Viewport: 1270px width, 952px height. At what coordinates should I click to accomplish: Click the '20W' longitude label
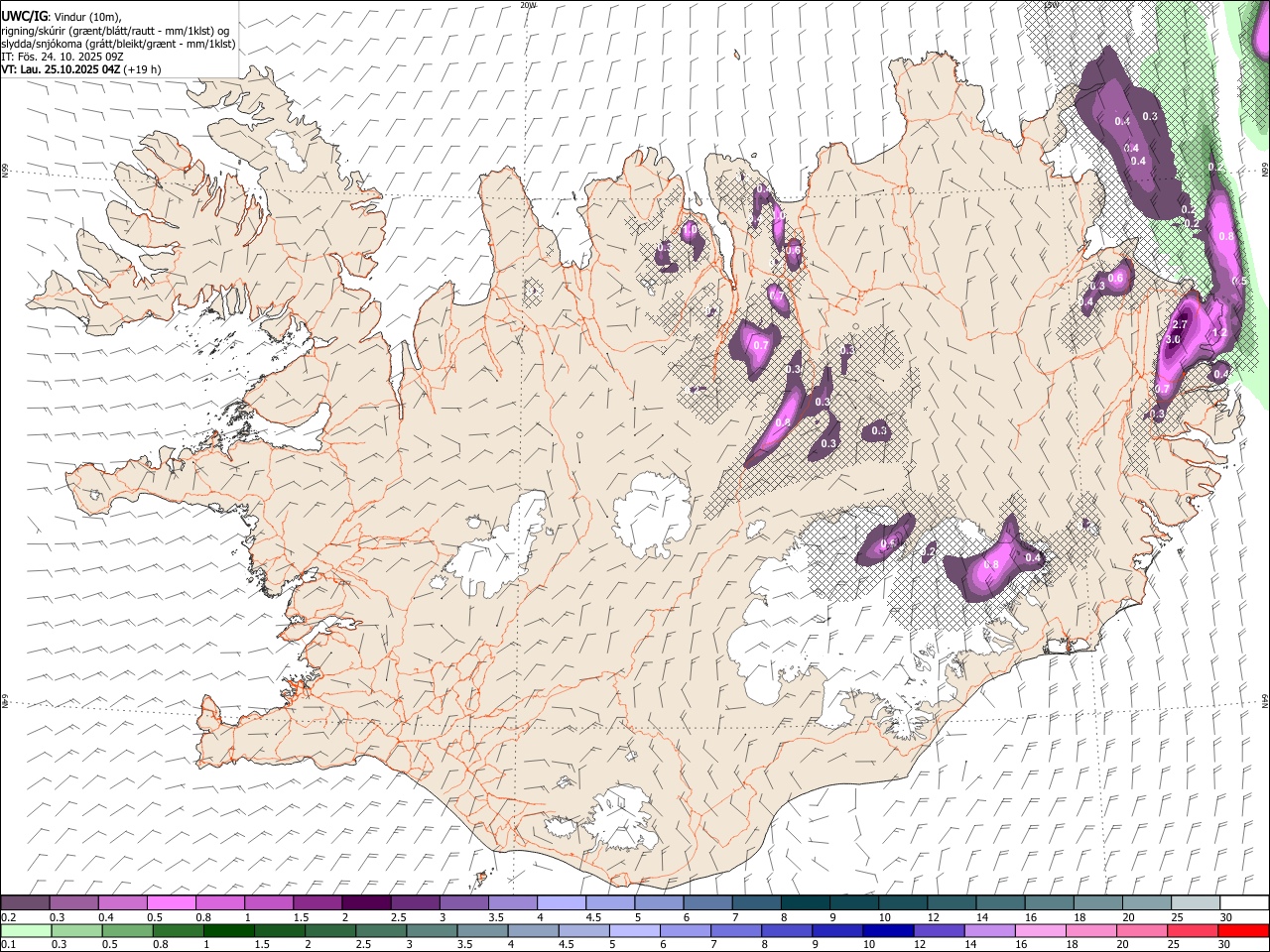527,5
